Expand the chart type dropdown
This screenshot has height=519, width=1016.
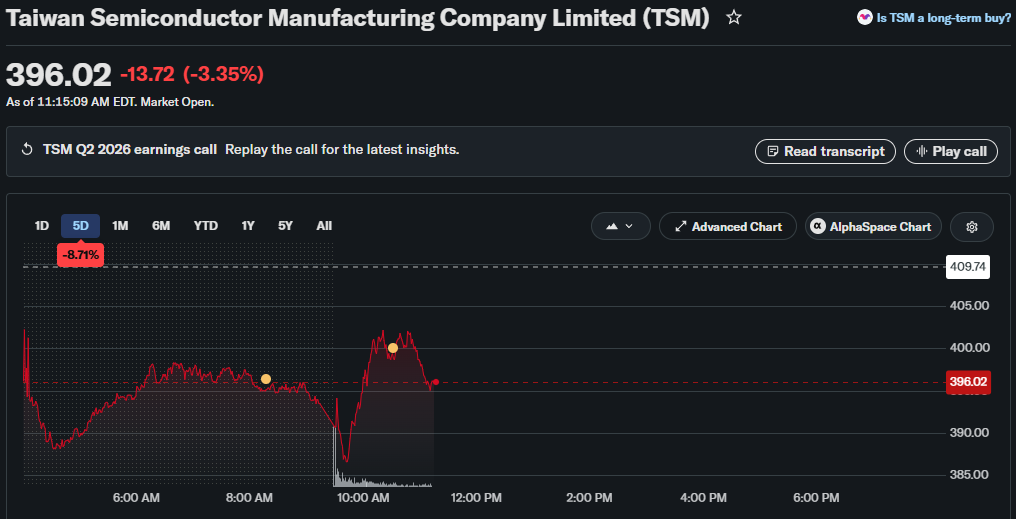point(620,227)
